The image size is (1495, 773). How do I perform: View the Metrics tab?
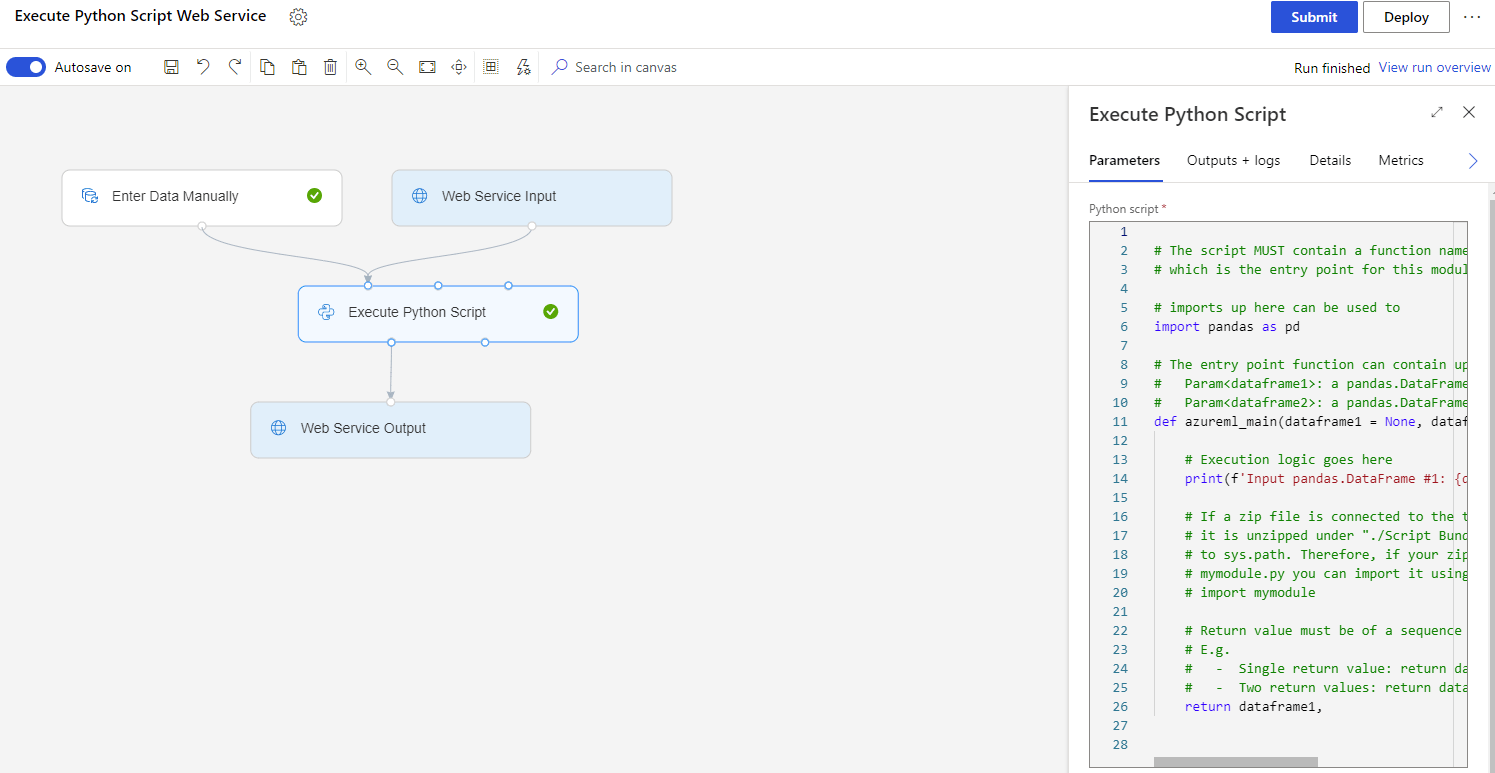tap(1401, 160)
